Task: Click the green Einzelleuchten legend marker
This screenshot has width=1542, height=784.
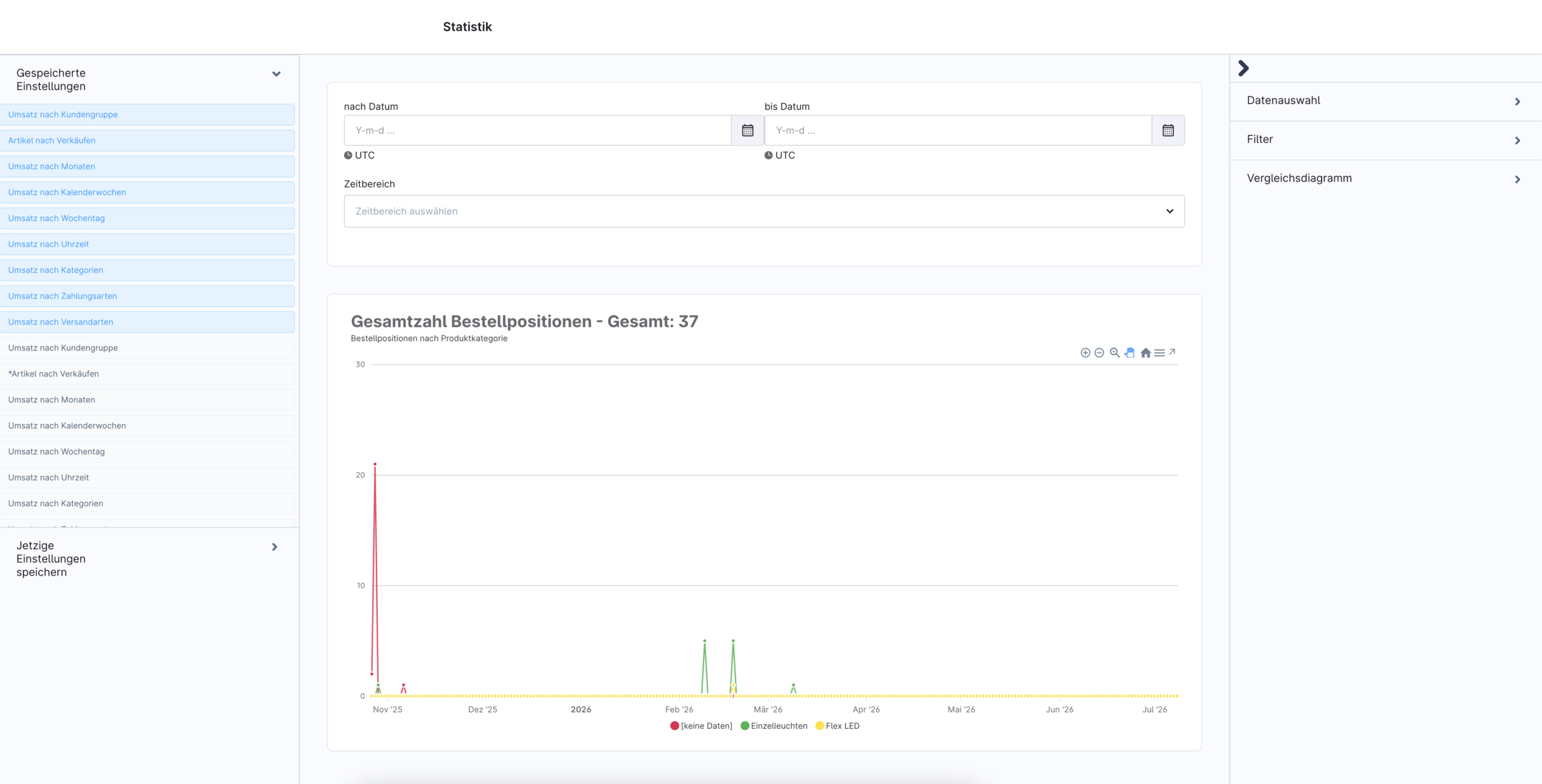Action: tap(745, 726)
